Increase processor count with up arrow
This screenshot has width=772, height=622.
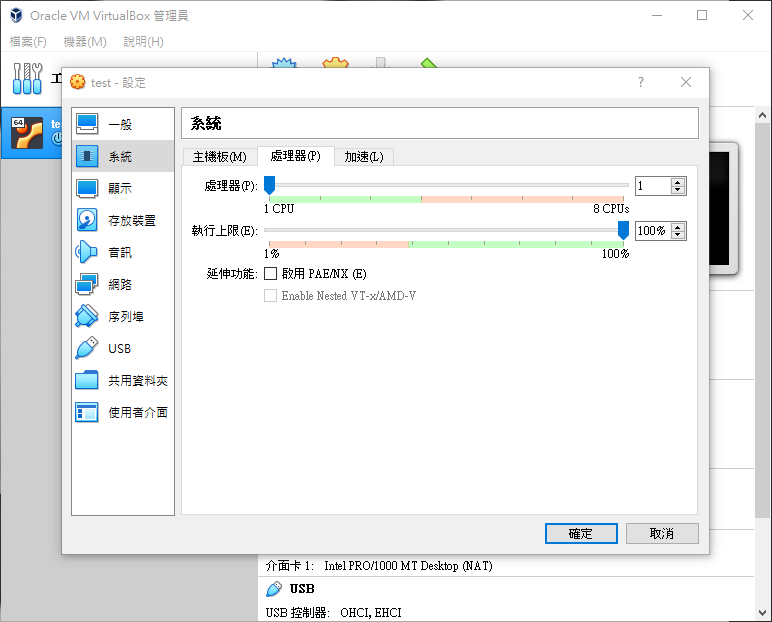click(x=678, y=182)
